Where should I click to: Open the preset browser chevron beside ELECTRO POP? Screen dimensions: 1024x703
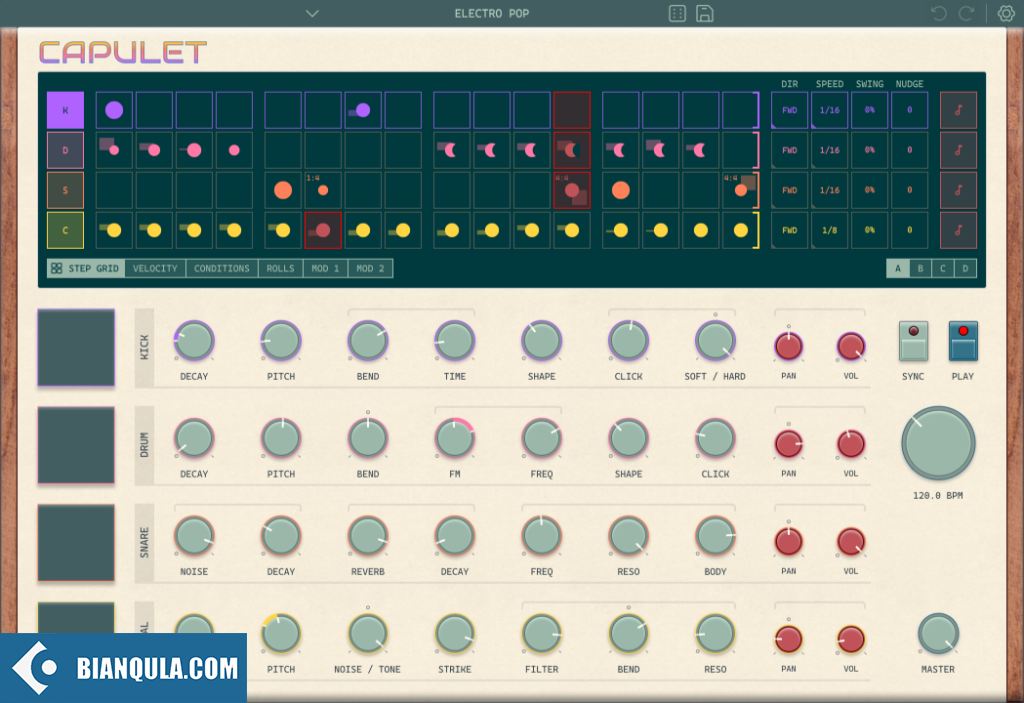coord(312,14)
